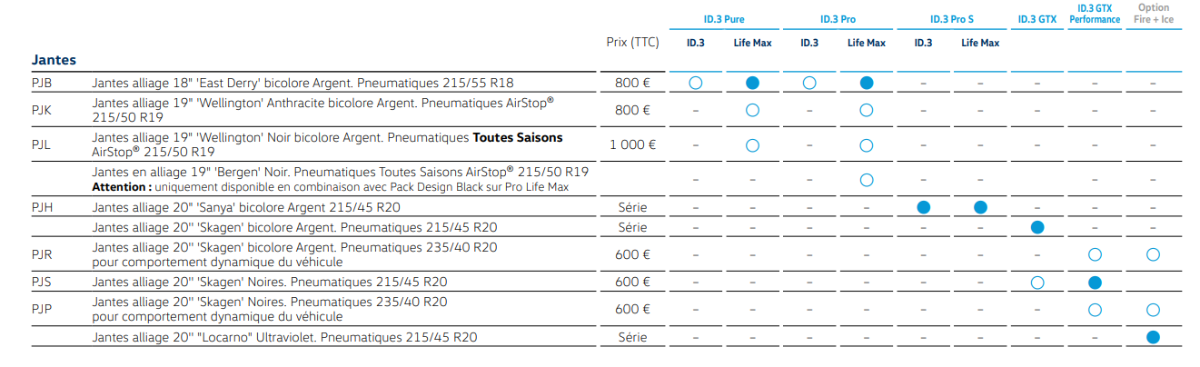
Task: Select PJR circle under Fire + Ice option
Action: 1153,255
